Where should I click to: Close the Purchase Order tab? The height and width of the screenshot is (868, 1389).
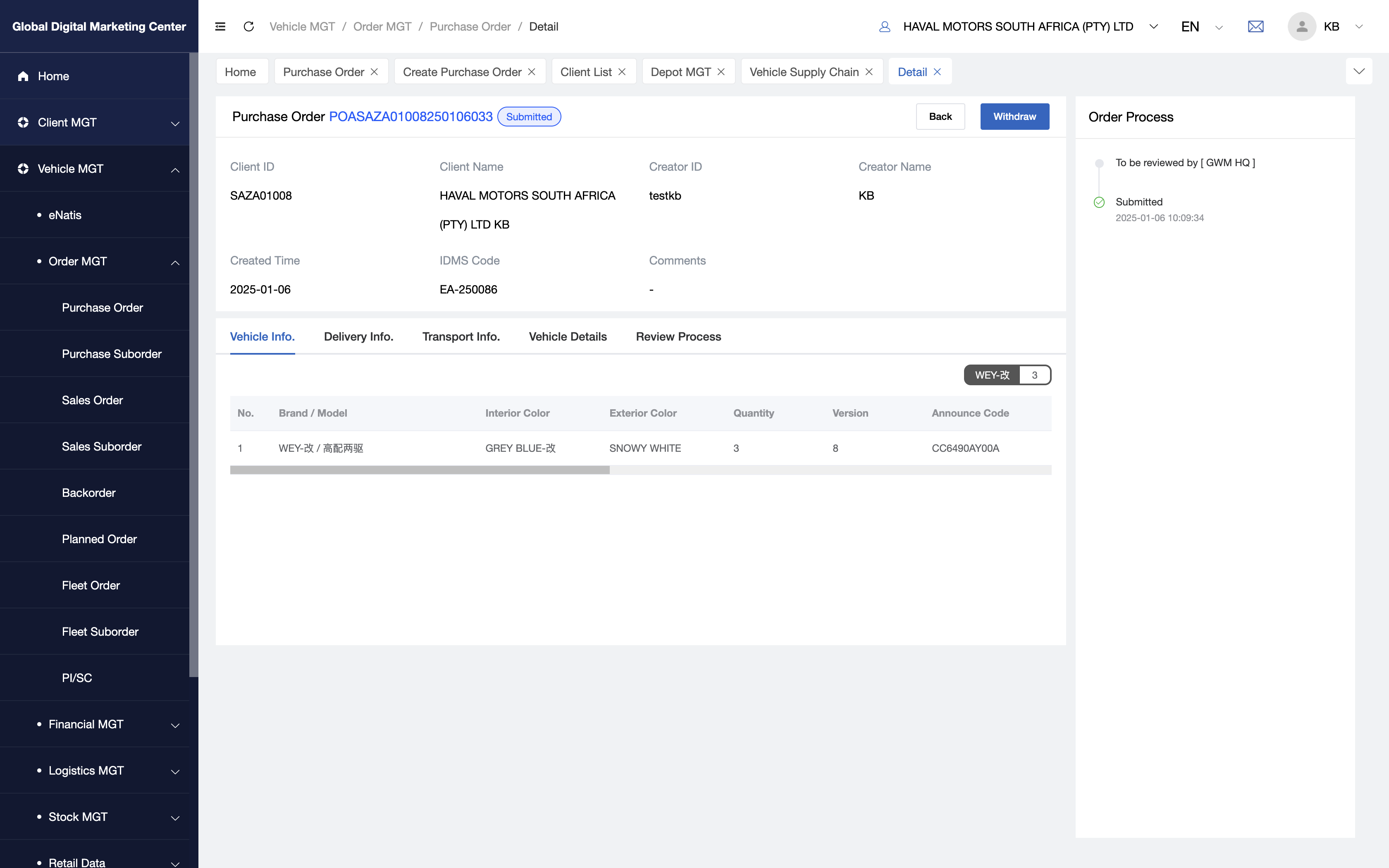coord(374,72)
